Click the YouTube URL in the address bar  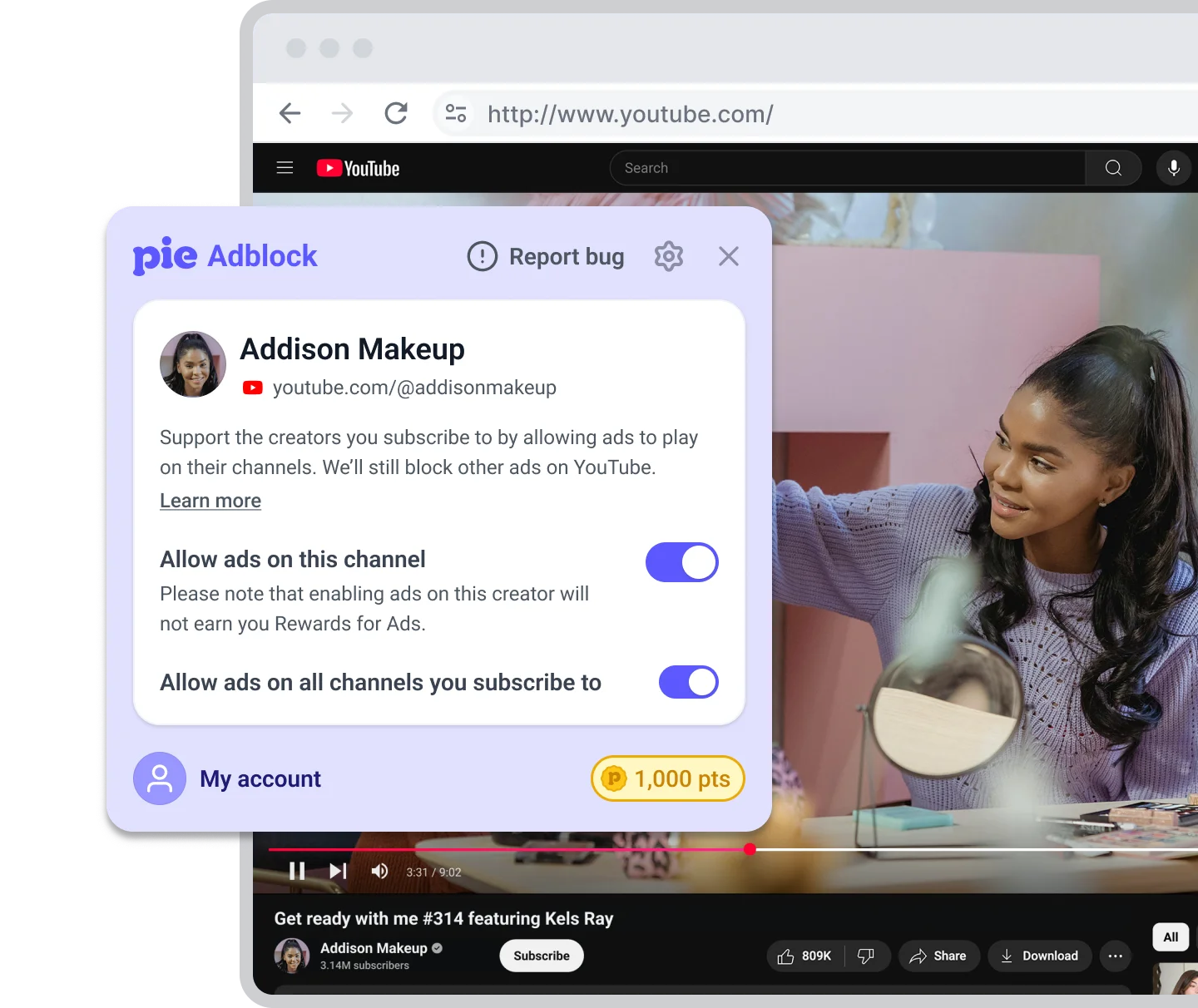[631, 114]
